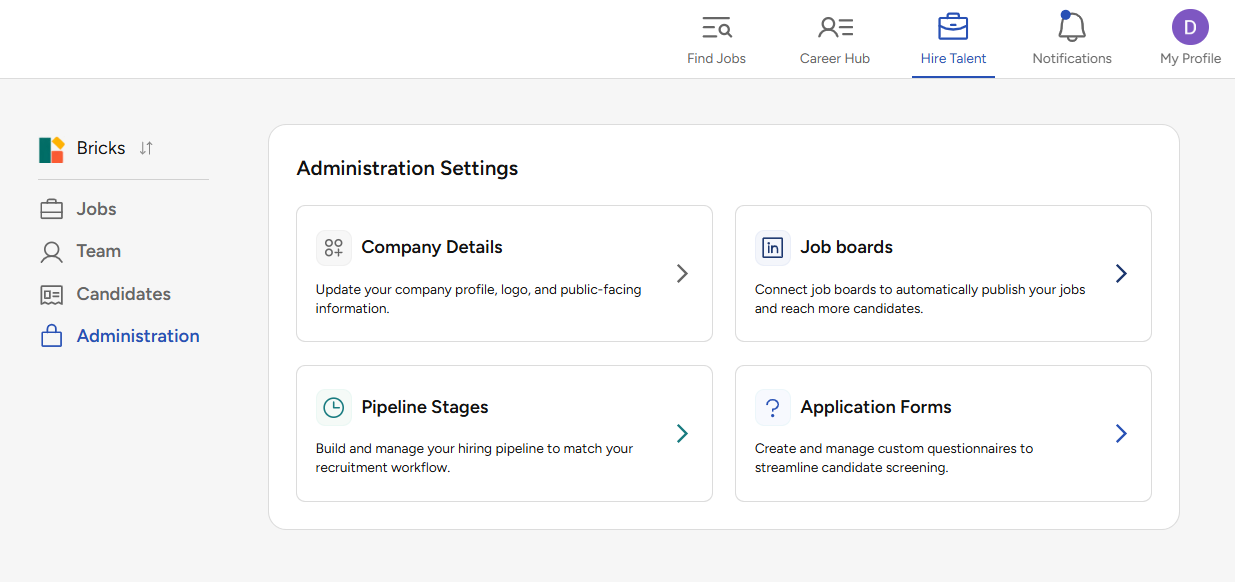The width and height of the screenshot is (1235, 582).
Task: Click the chevron arrow on Pipeline Stages card
Action: click(682, 433)
